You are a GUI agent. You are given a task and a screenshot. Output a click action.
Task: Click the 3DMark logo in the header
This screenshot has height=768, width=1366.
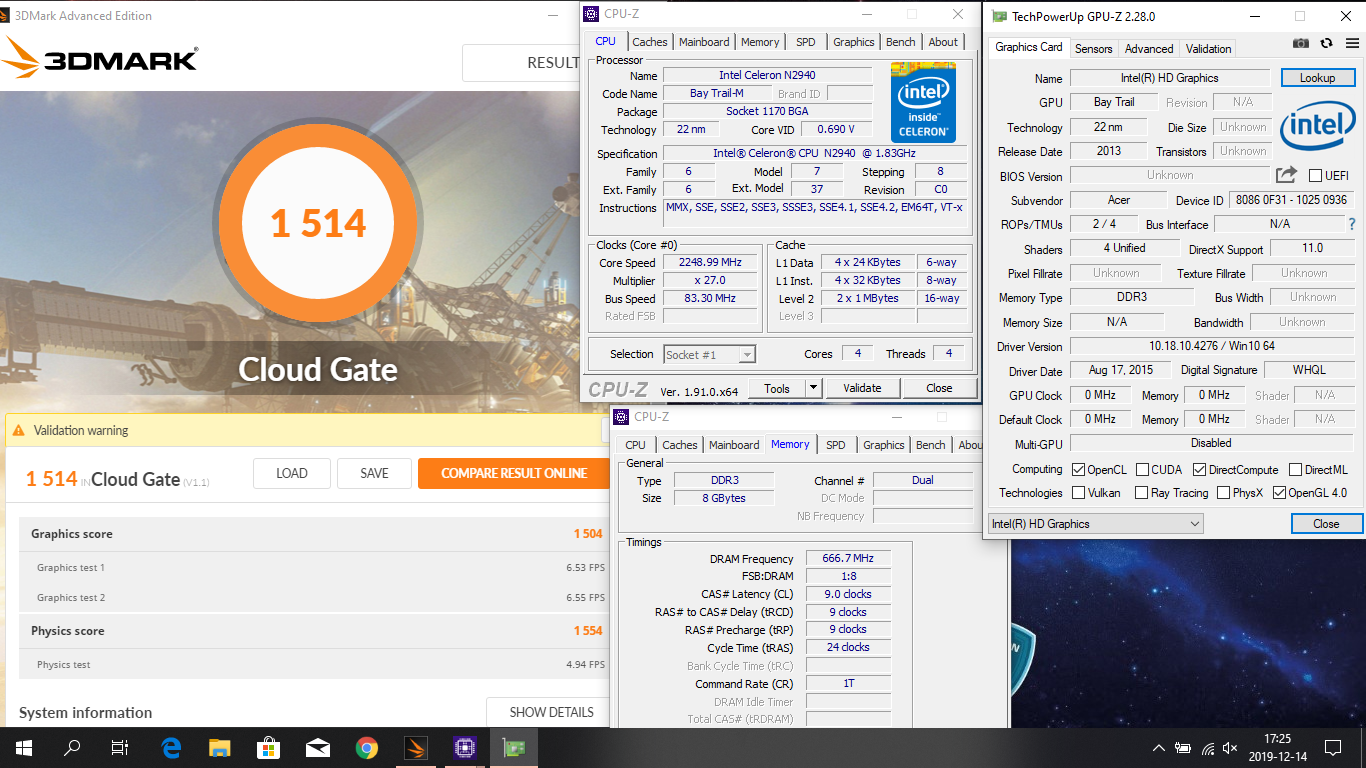100,59
